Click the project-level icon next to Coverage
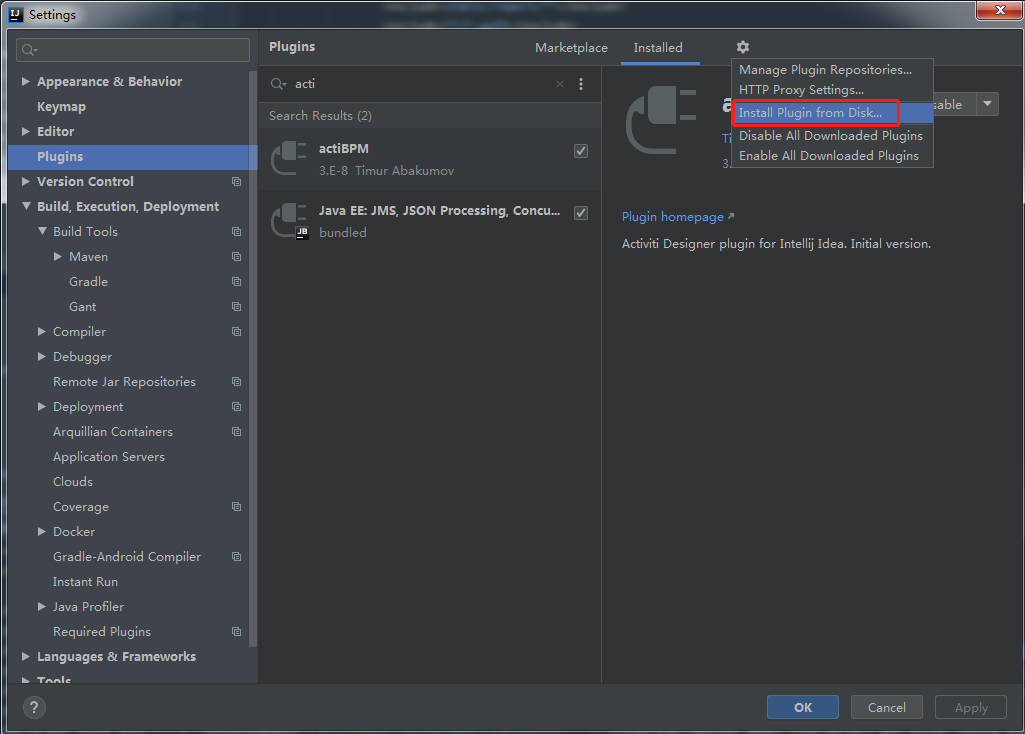 [237, 507]
